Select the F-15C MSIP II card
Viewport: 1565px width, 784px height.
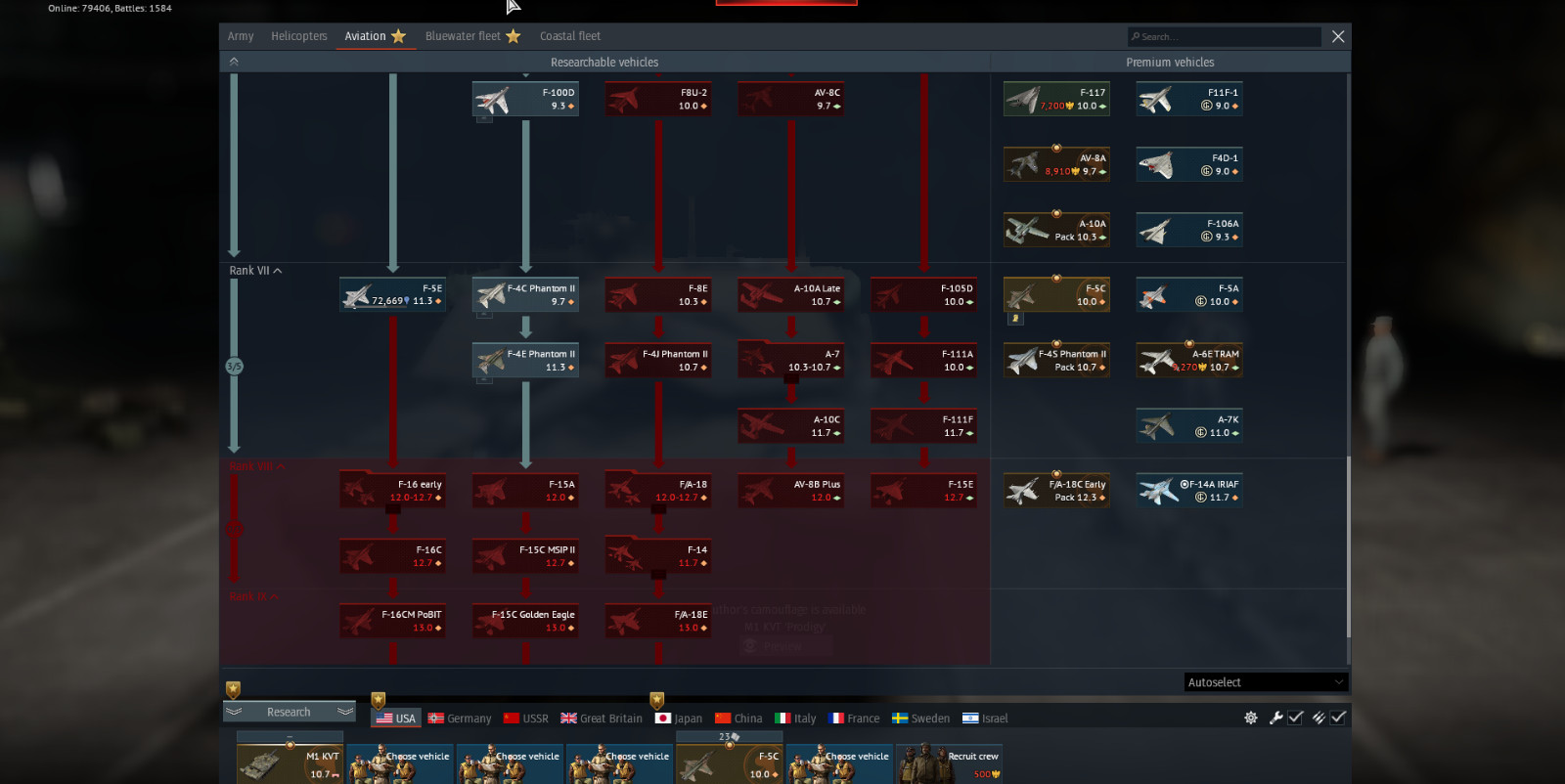(525, 555)
